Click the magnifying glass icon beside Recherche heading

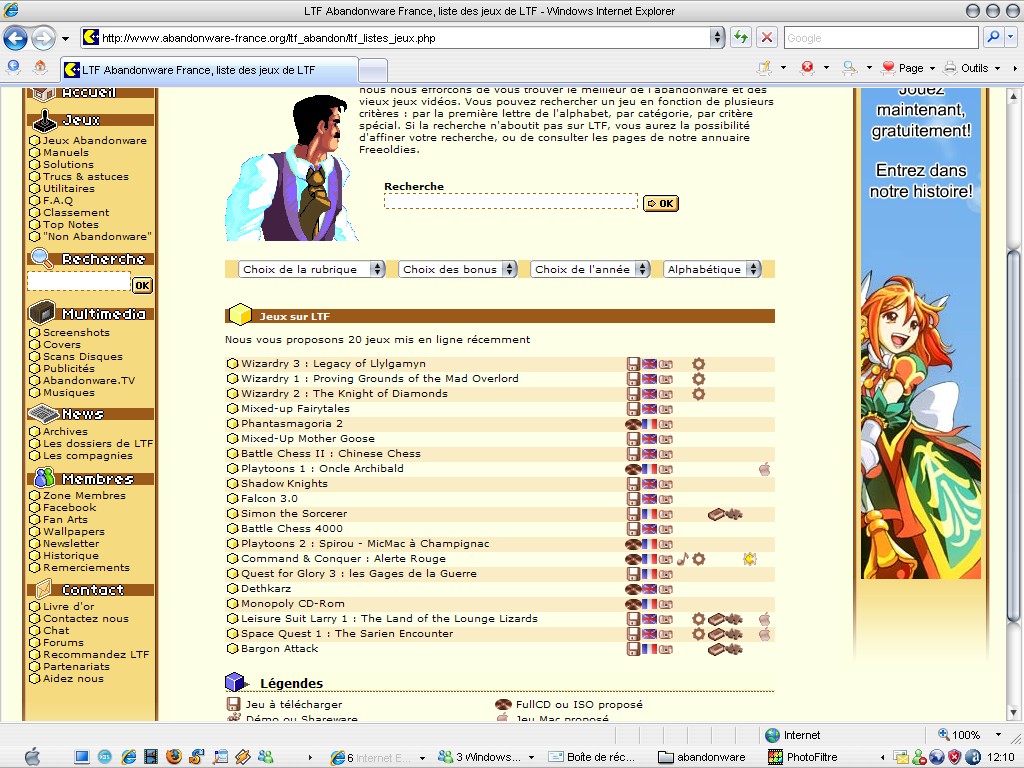pos(42,259)
